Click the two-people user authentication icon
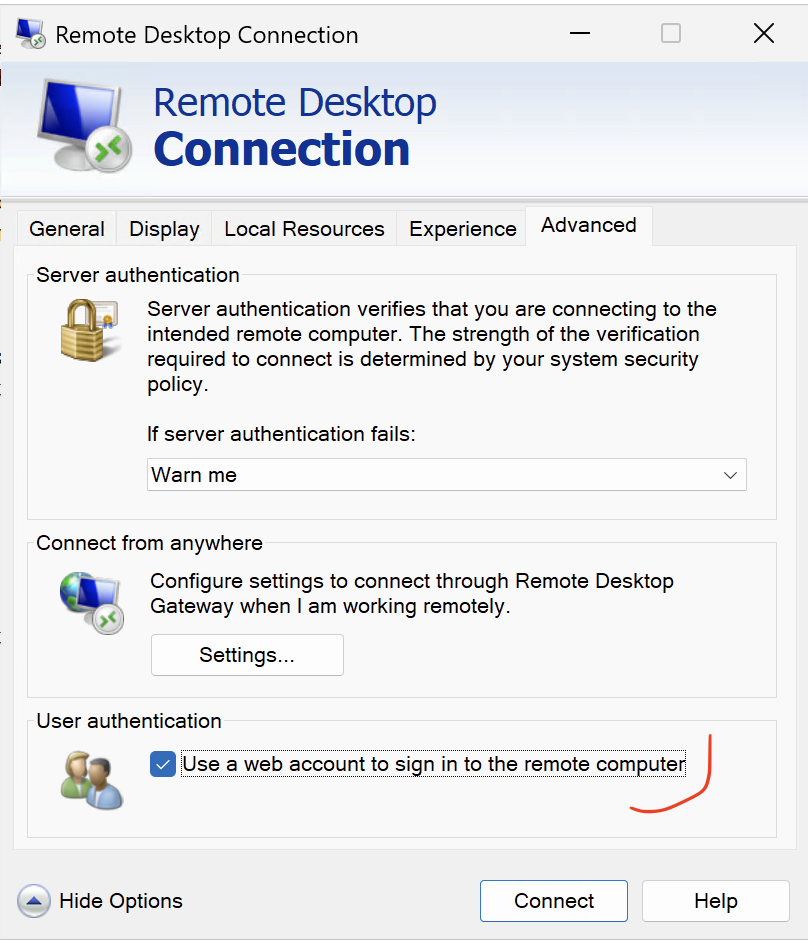 tap(92, 779)
